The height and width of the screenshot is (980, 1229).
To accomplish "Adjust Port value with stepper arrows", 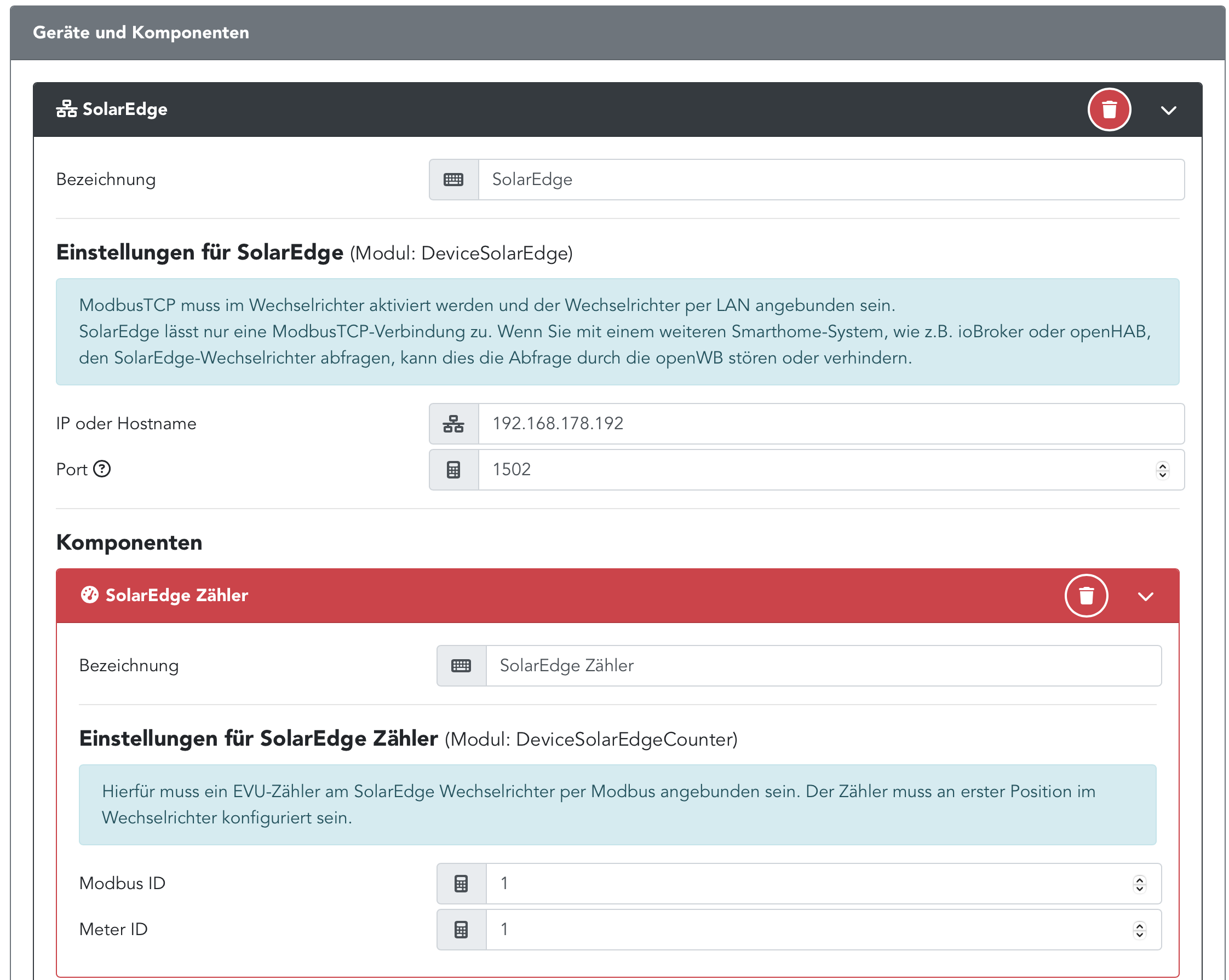I will click(1162, 470).
